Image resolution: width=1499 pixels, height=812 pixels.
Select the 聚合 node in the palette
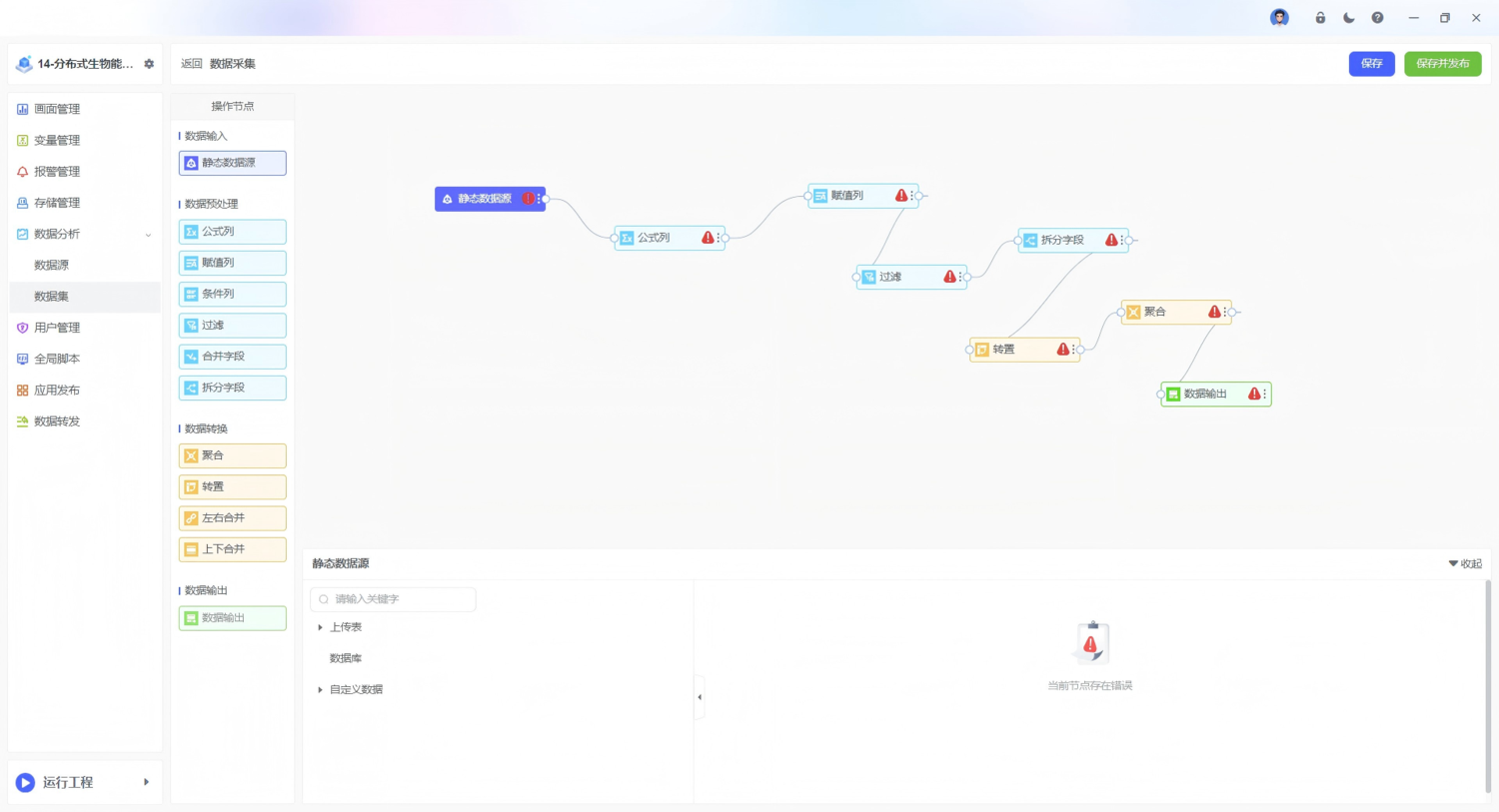coord(233,455)
